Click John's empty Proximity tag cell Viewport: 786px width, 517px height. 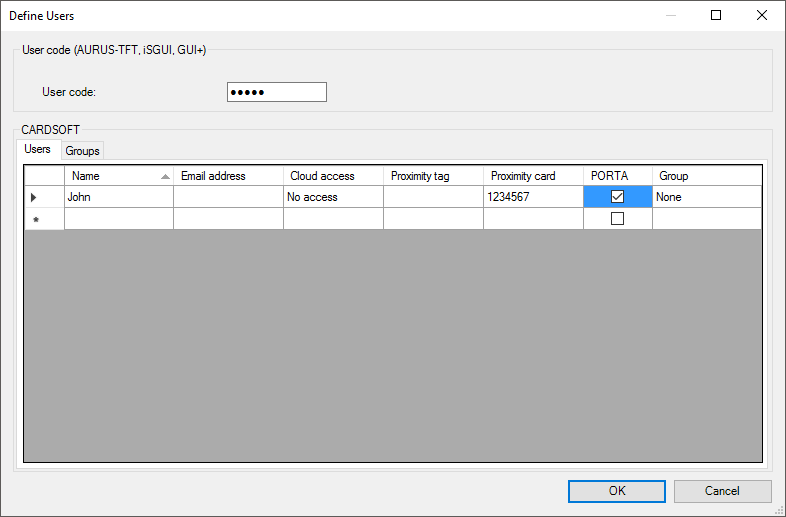[433, 197]
